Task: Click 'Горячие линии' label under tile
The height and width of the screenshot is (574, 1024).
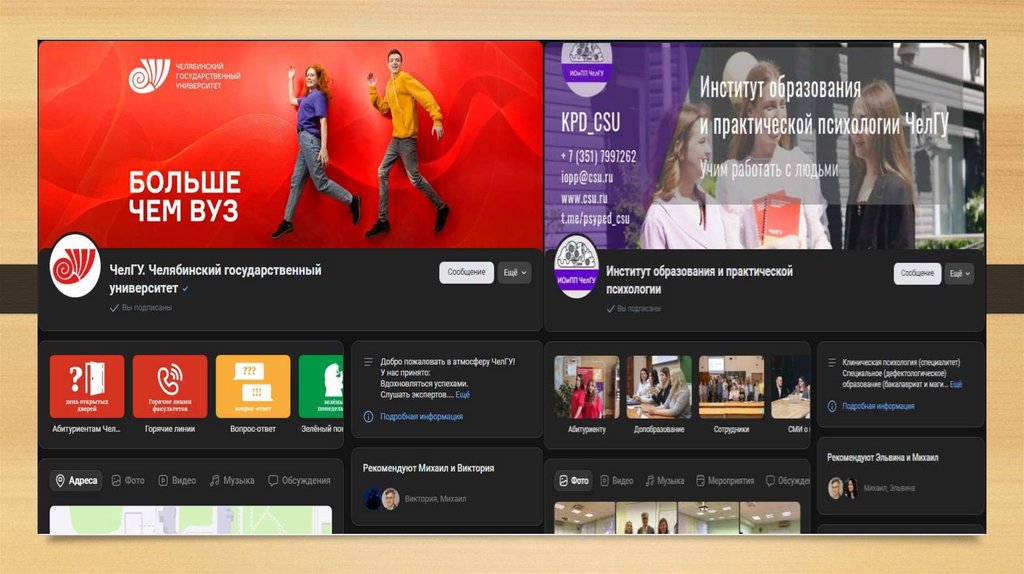Action: click(x=170, y=429)
